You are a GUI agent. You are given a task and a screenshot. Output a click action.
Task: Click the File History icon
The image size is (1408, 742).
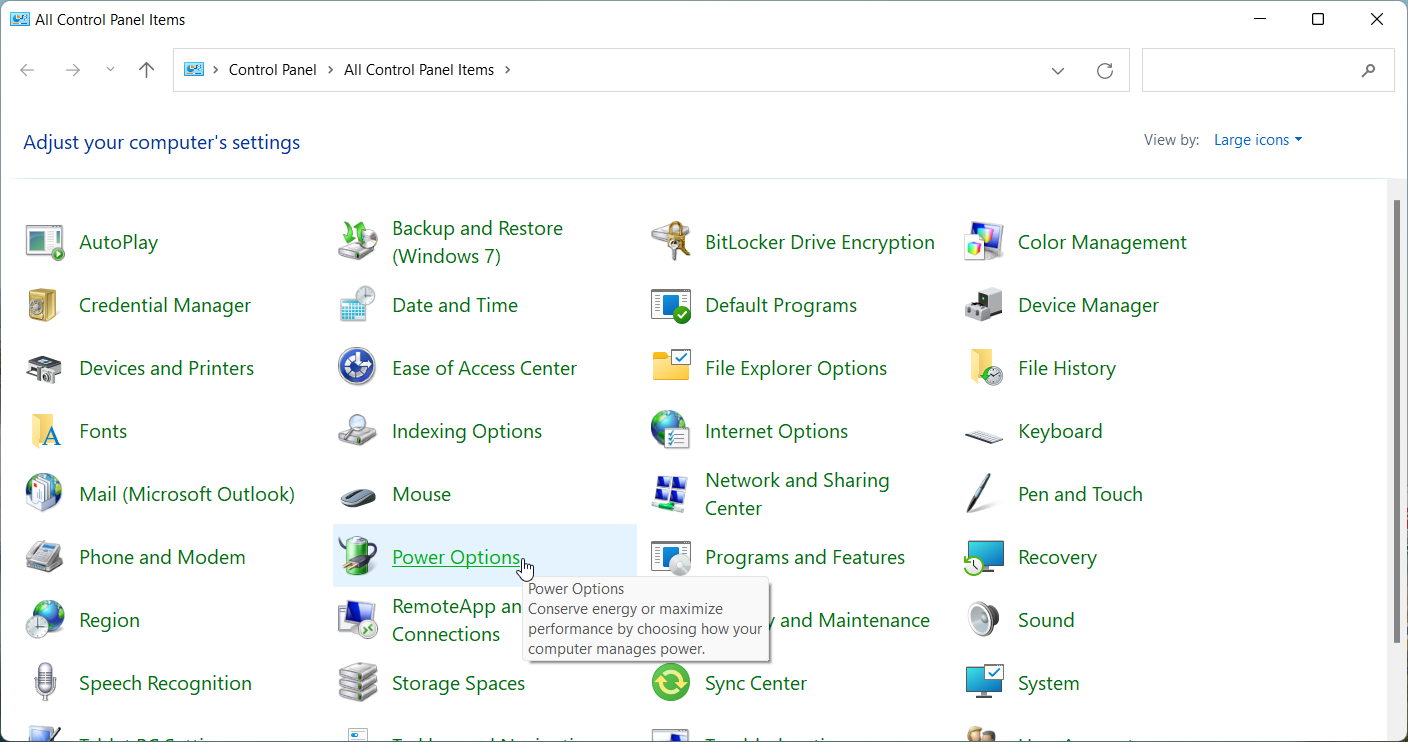[x=984, y=368]
